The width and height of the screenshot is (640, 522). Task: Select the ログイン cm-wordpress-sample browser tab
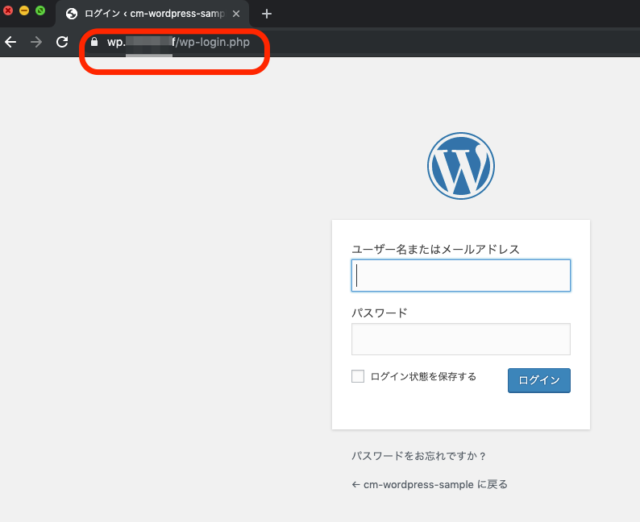[152, 14]
